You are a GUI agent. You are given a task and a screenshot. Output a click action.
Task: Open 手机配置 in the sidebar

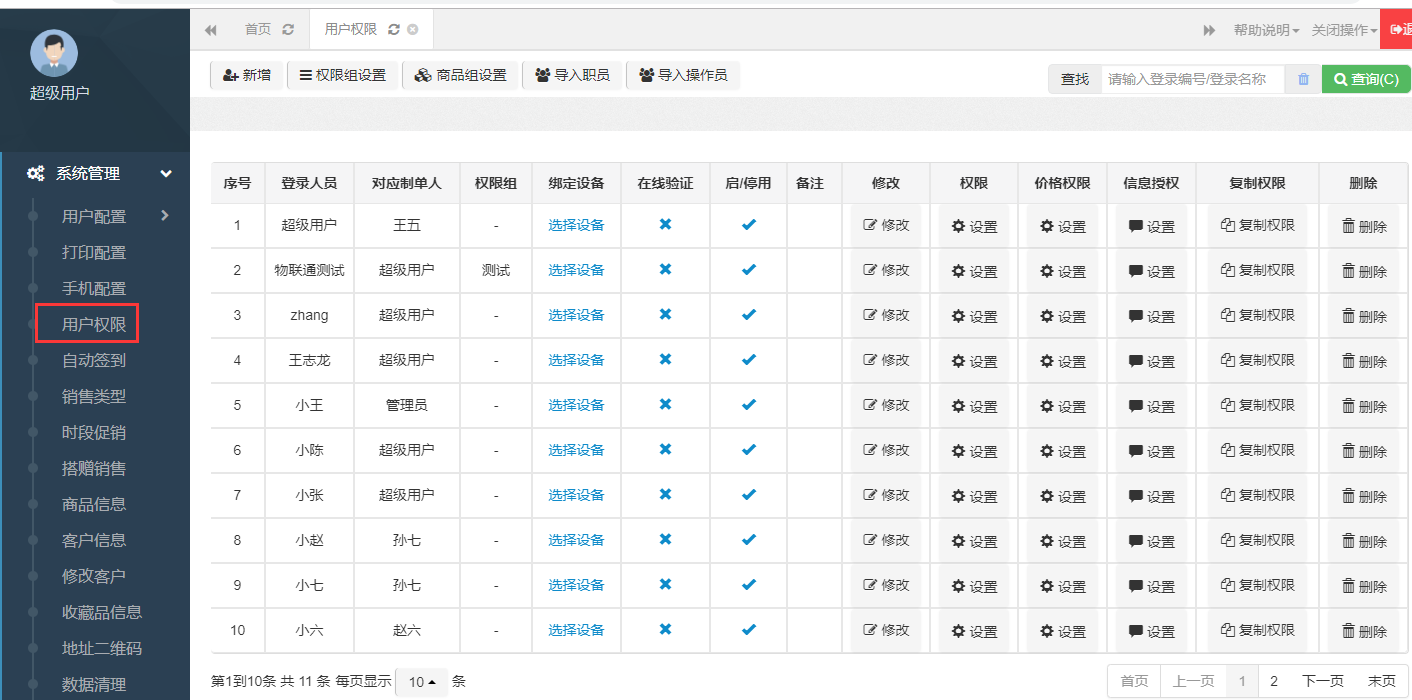(94, 289)
